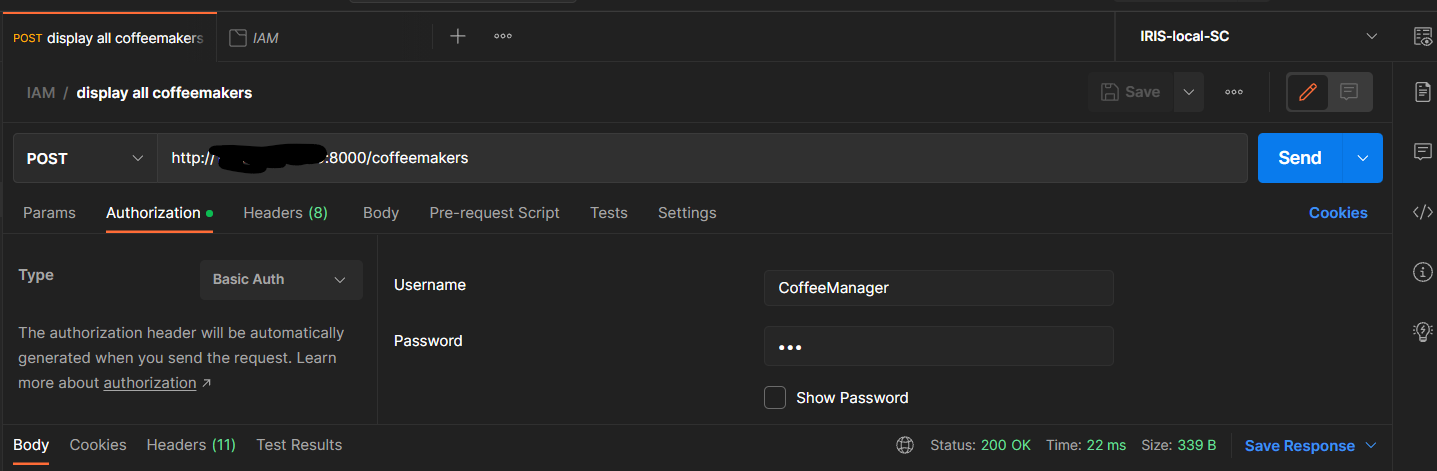Open the comments icon in right sidebar
This screenshot has width=1437, height=471.
1422,152
